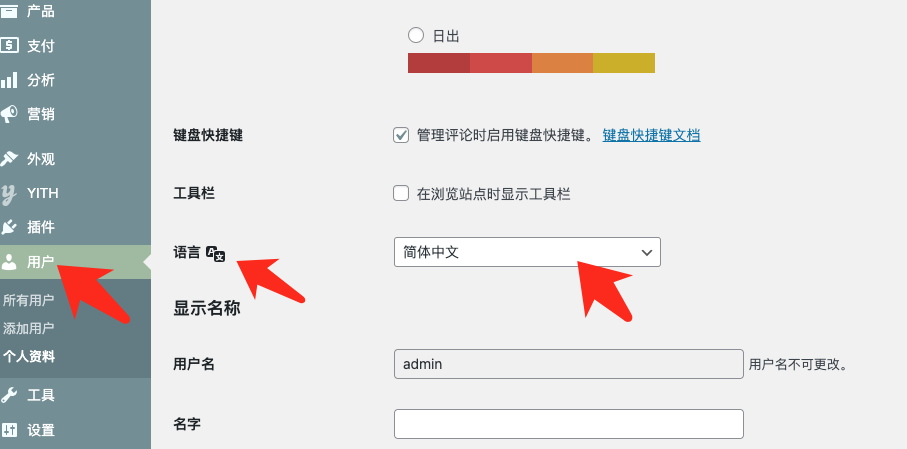The height and width of the screenshot is (449, 907).
Task: Click the Marketing megaphone icon
Action: (9, 114)
